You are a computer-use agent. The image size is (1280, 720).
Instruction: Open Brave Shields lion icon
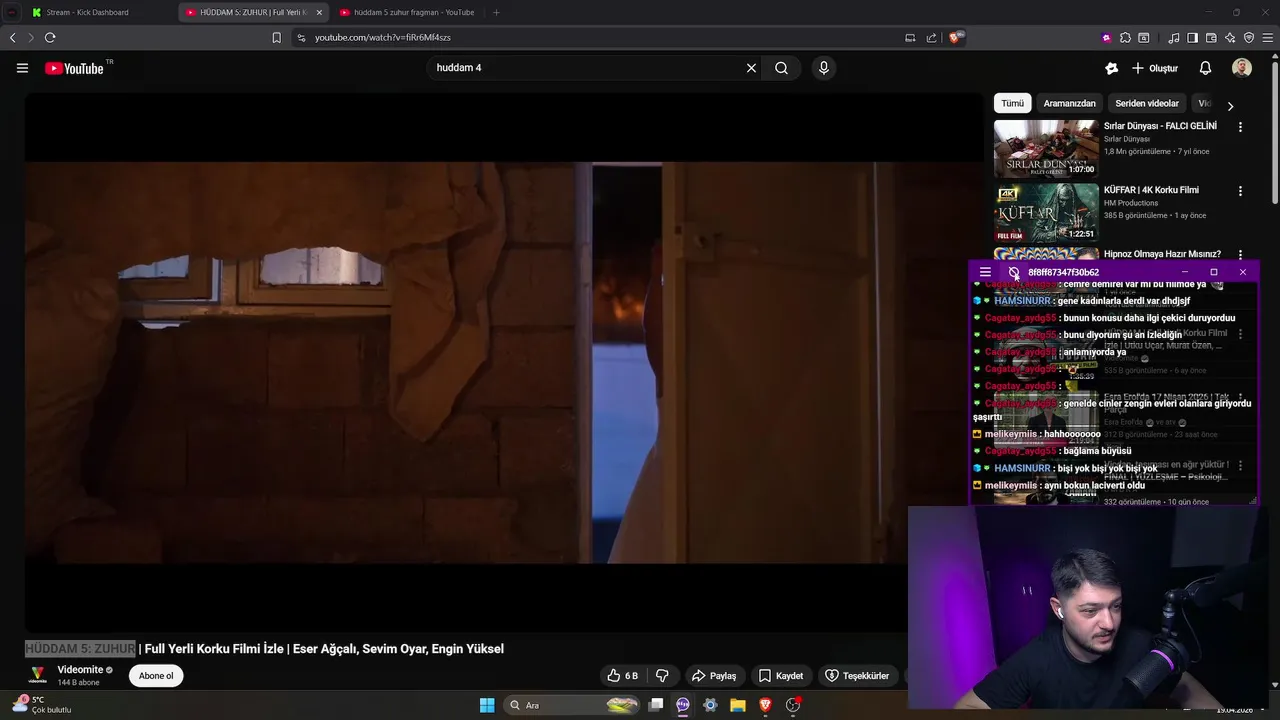point(956,38)
